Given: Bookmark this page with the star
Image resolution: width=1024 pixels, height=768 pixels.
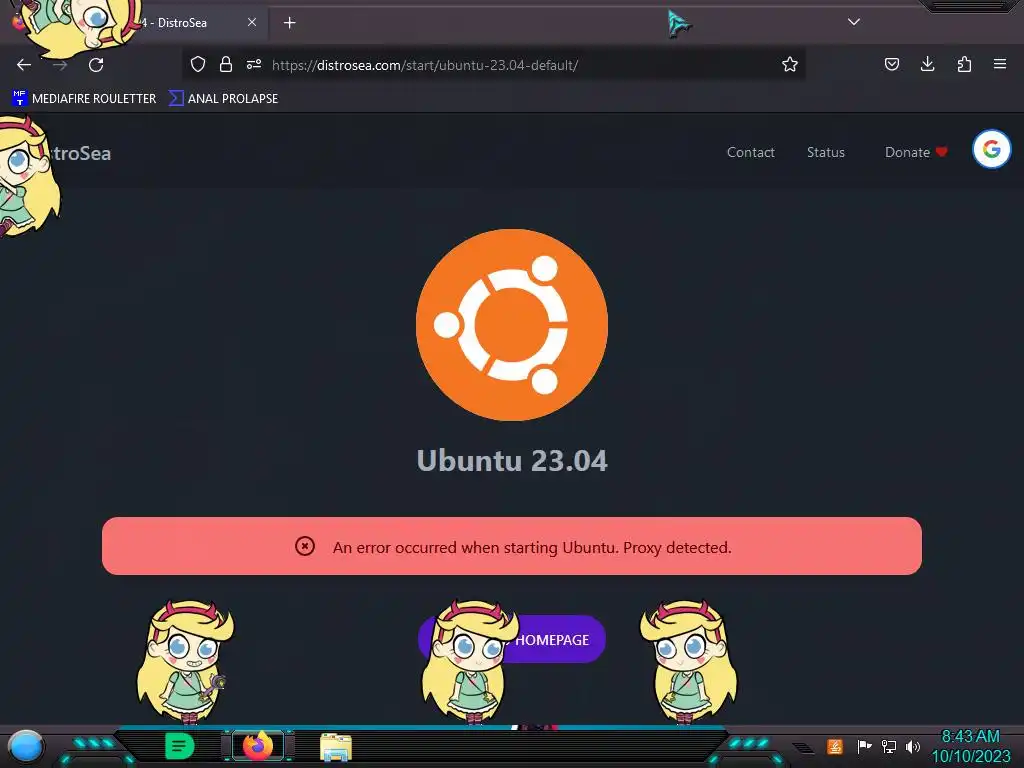Looking at the screenshot, I should pyautogui.click(x=790, y=64).
